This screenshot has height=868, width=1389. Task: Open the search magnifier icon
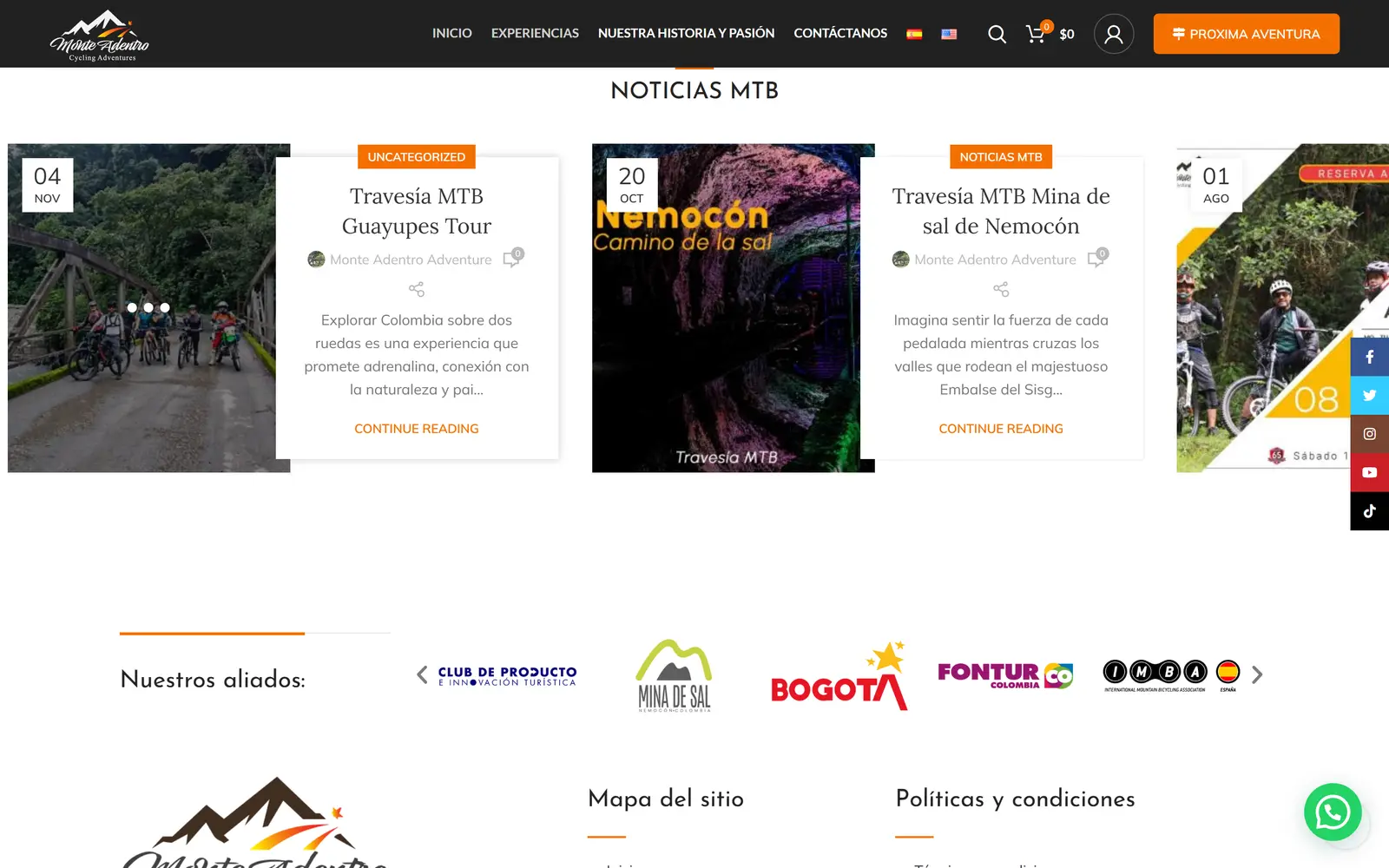[x=997, y=34]
